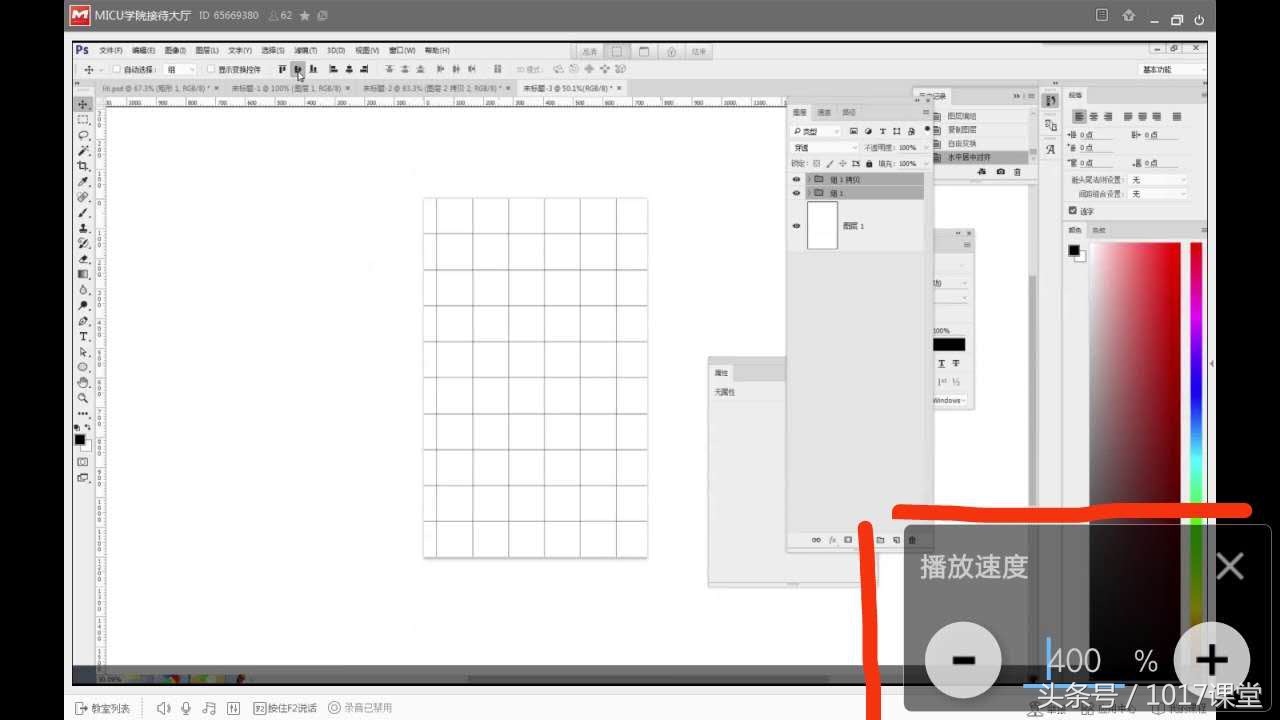
Task: Select left-align text paragraph button
Action: click(x=1079, y=117)
